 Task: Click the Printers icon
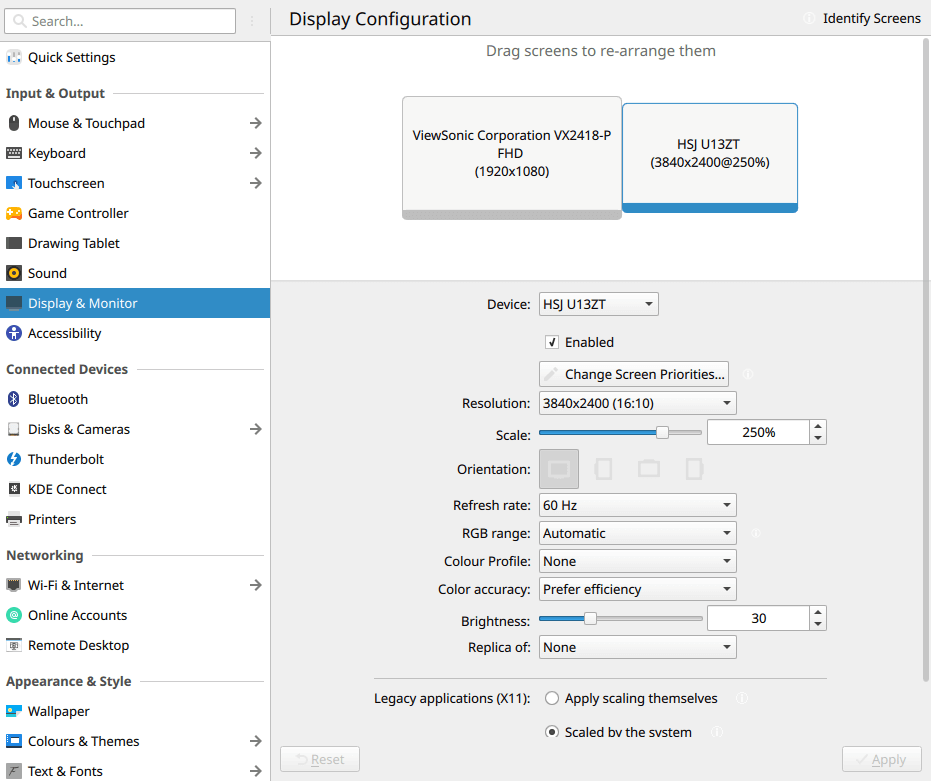(14, 519)
